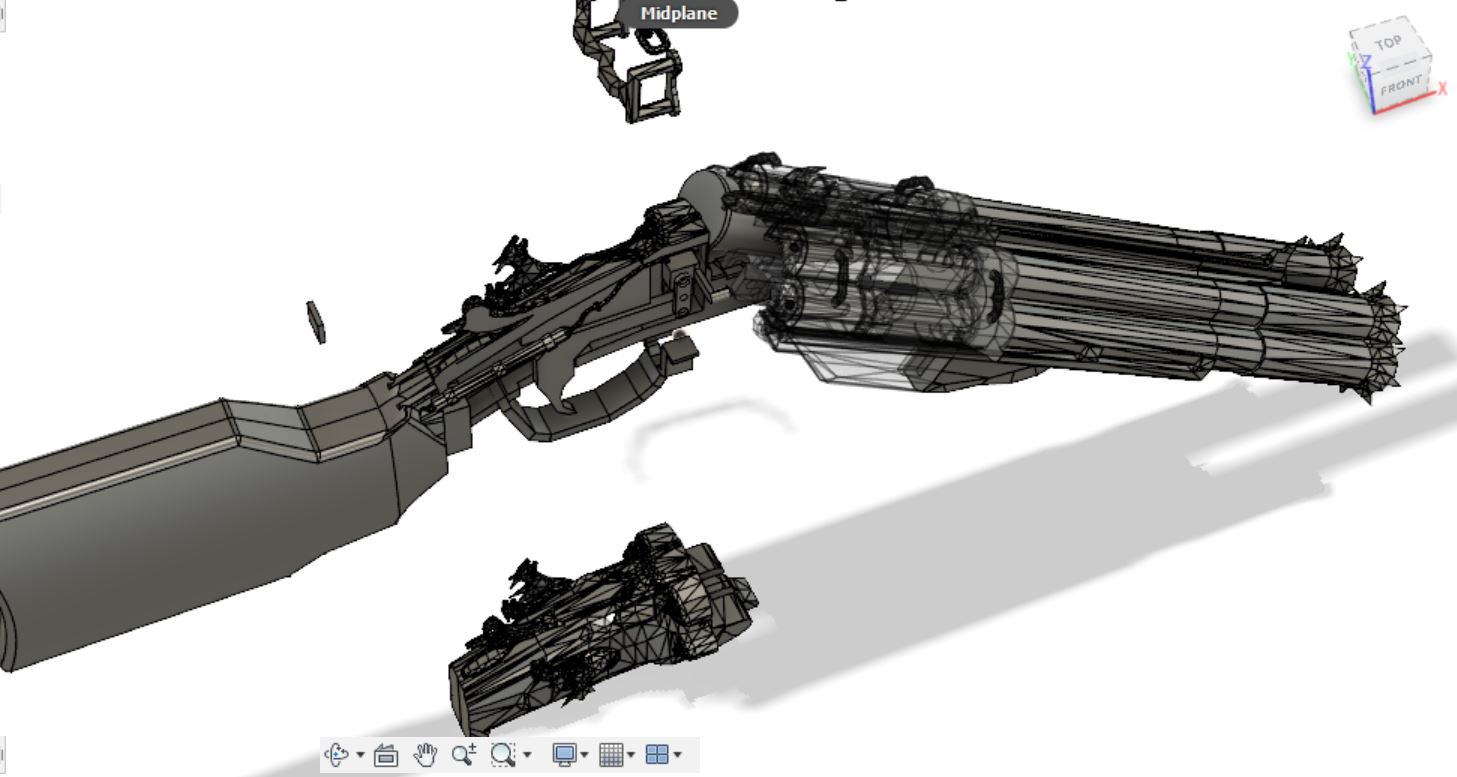Open Grid and Snaps icon
Screen dimensions: 1457x777
point(611,755)
